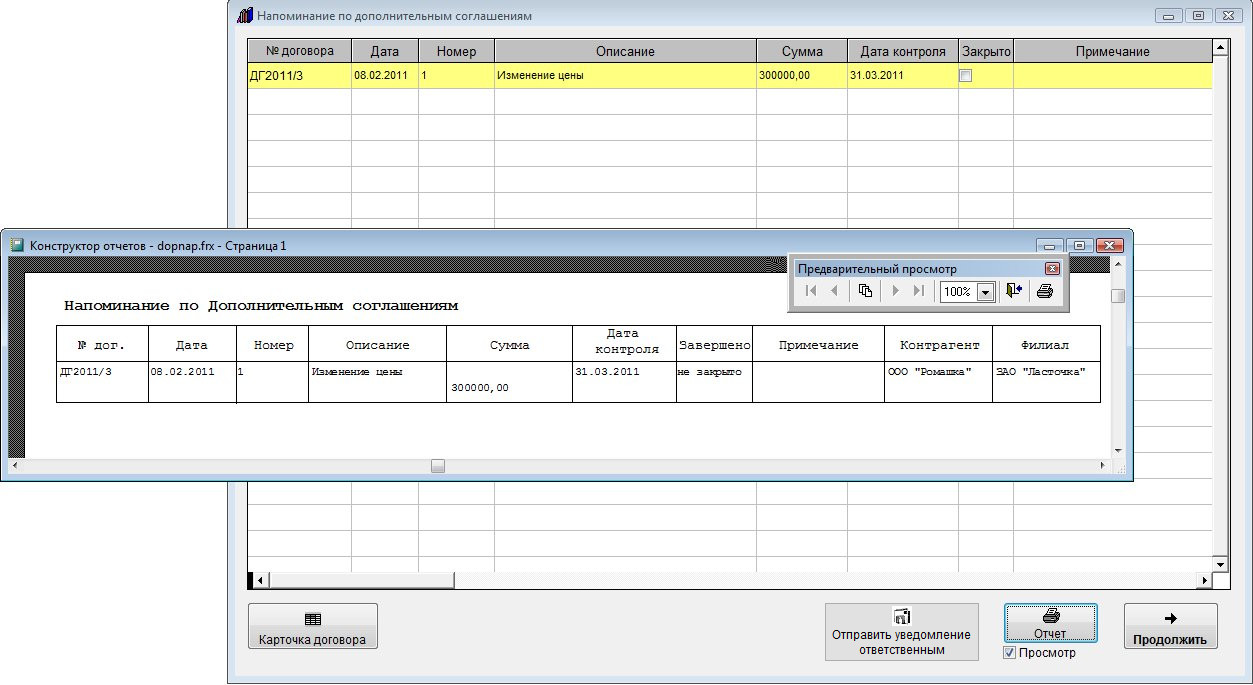Go to first page in preview toolbar
This screenshot has height=685, width=1253.
point(811,291)
